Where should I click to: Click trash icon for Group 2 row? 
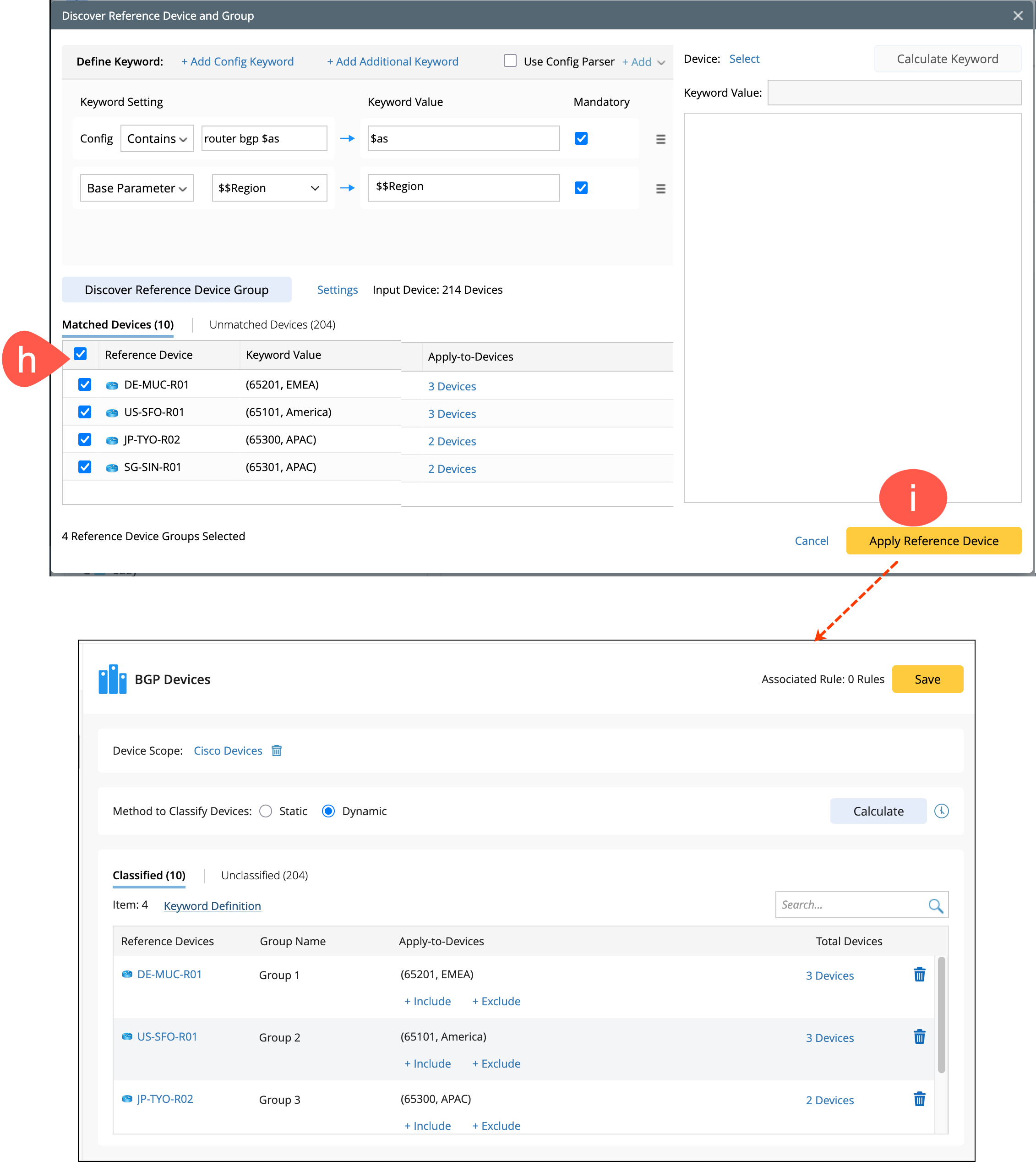pyautogui.click(x=919, y=1037)
